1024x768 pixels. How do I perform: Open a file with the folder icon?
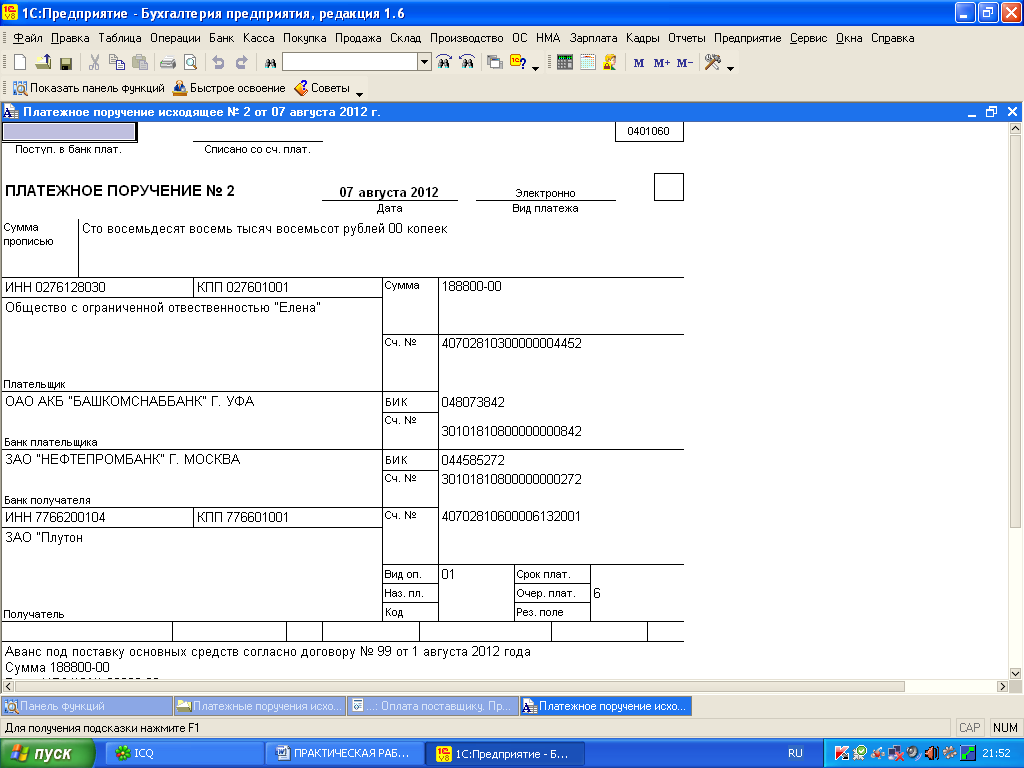tap(43, 63)
